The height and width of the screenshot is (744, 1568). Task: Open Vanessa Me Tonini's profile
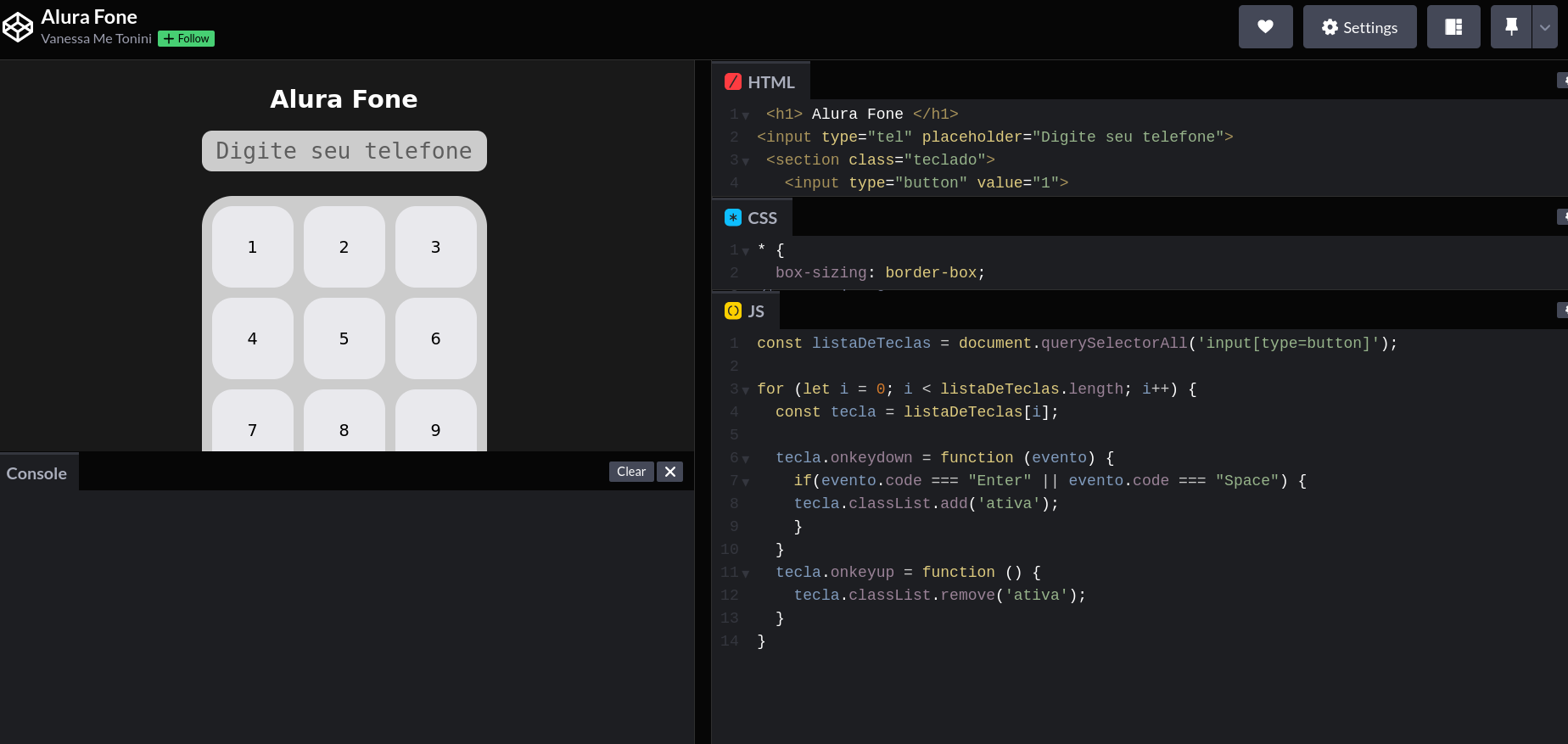pos(96,39)
